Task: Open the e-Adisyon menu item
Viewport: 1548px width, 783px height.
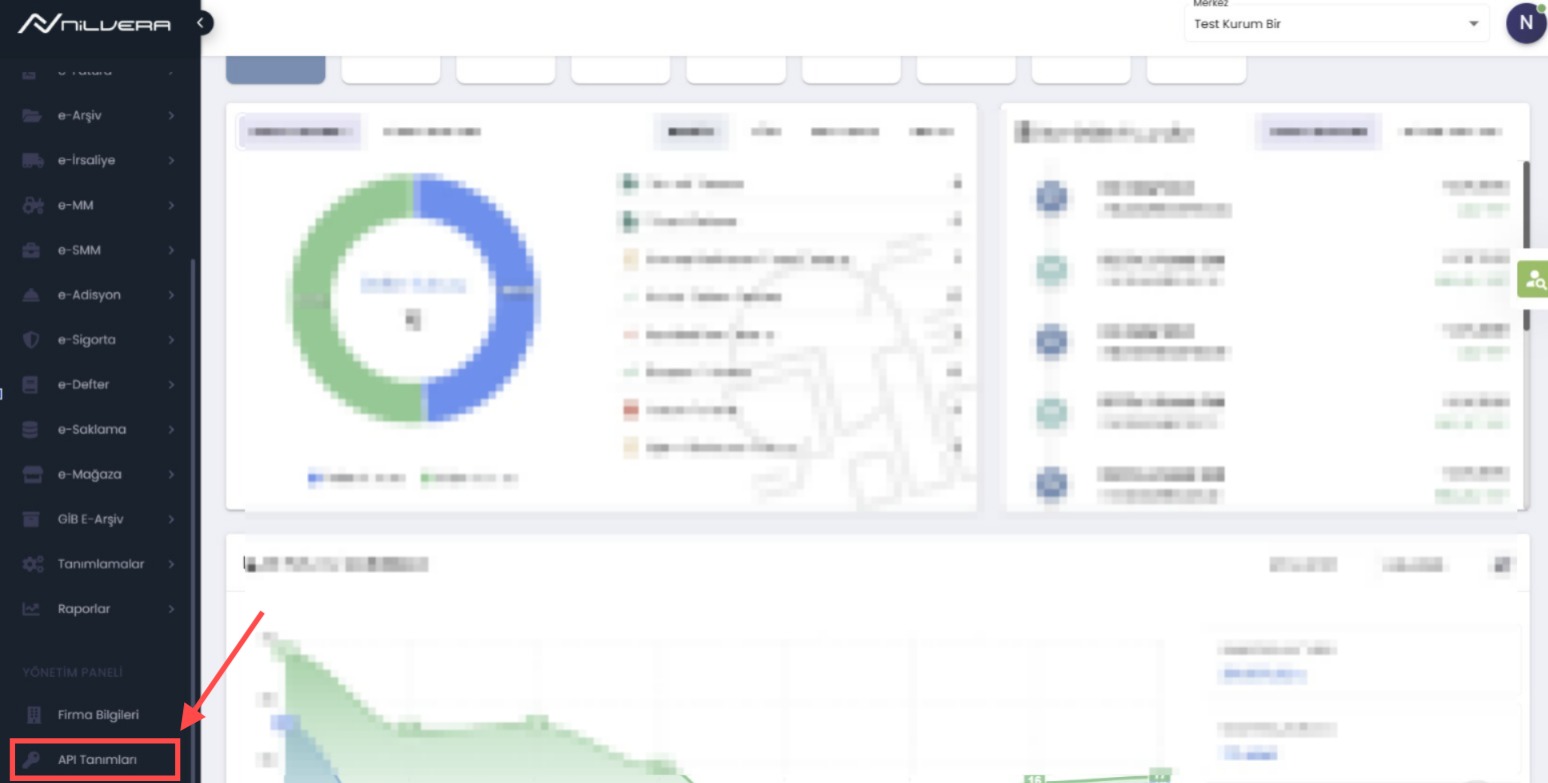Action: pyautogui.click(x=88, y=295)
